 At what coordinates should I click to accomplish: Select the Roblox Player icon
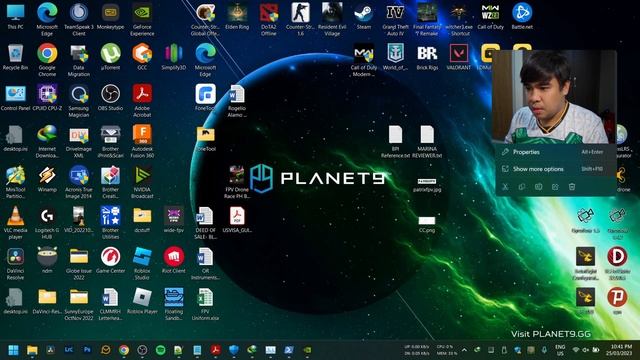tap(142, 301)
